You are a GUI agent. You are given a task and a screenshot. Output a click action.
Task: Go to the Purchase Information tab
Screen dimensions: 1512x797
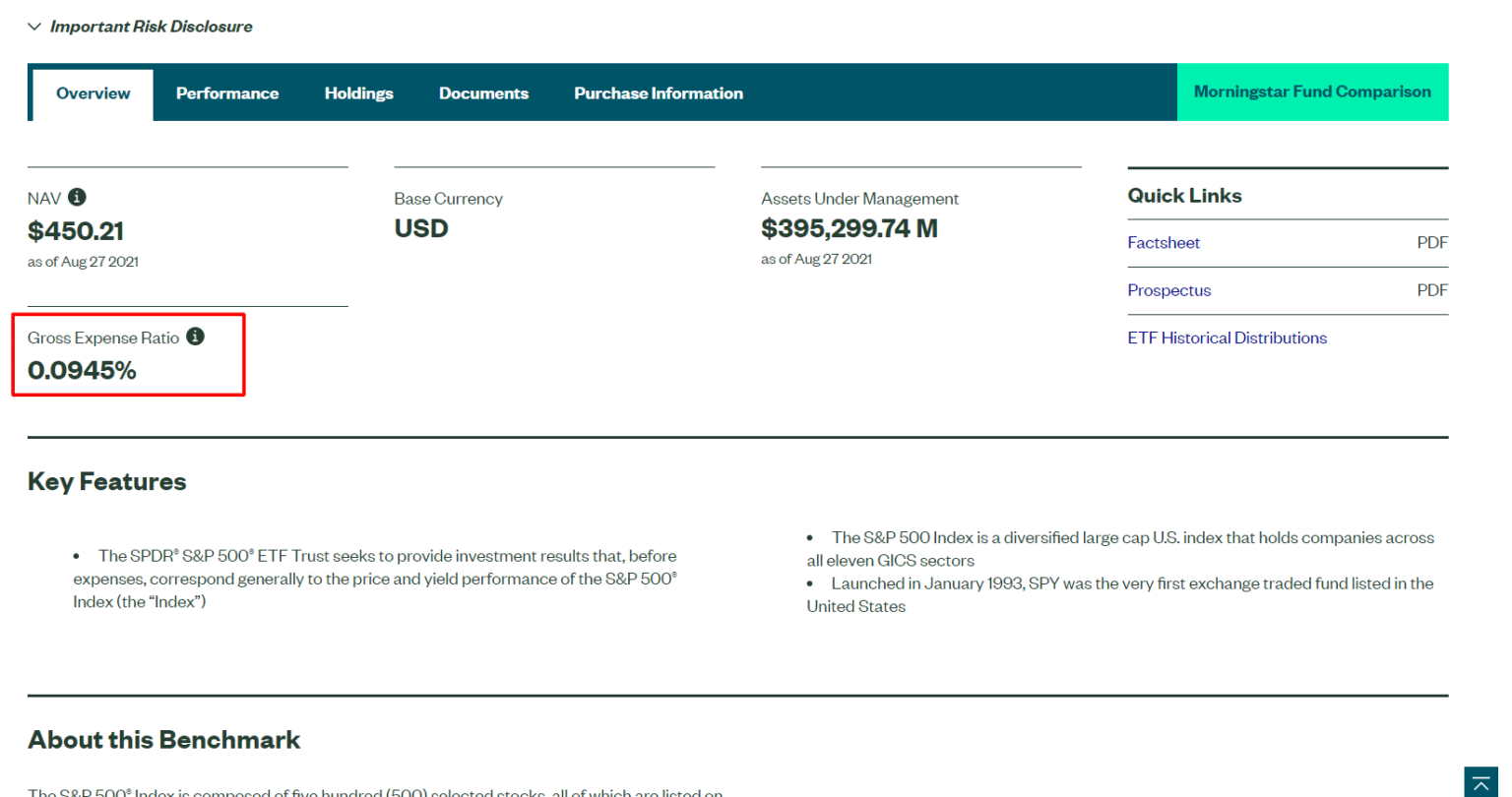(659, 92)
